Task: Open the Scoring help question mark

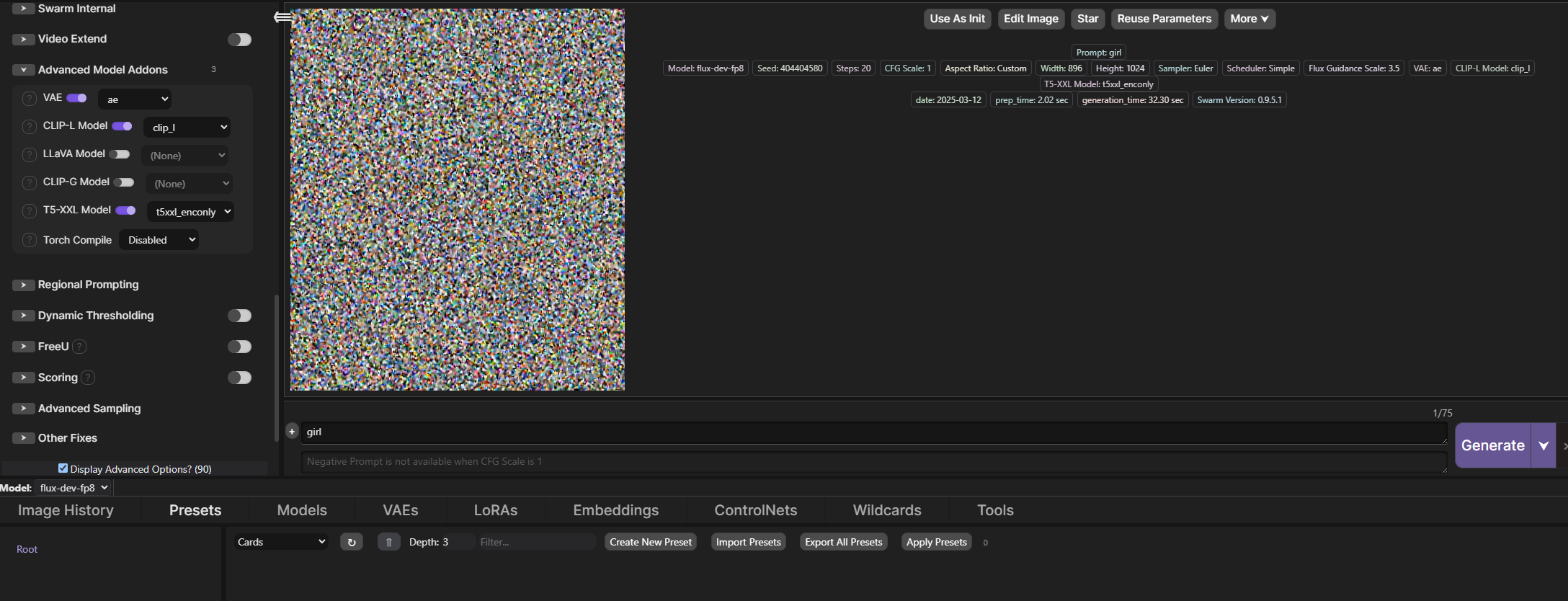Action: click(x=88, y=378)
